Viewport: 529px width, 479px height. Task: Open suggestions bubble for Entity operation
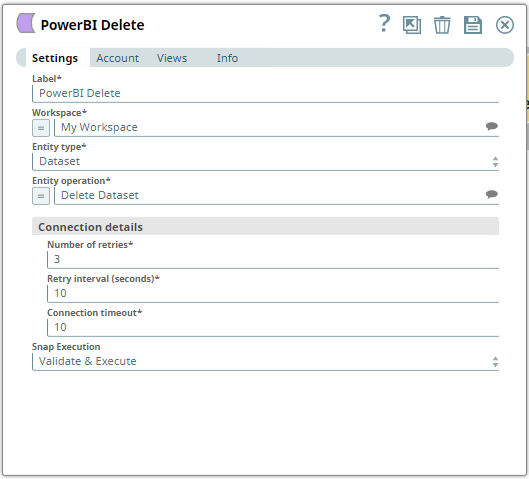[x=492, y=194]
